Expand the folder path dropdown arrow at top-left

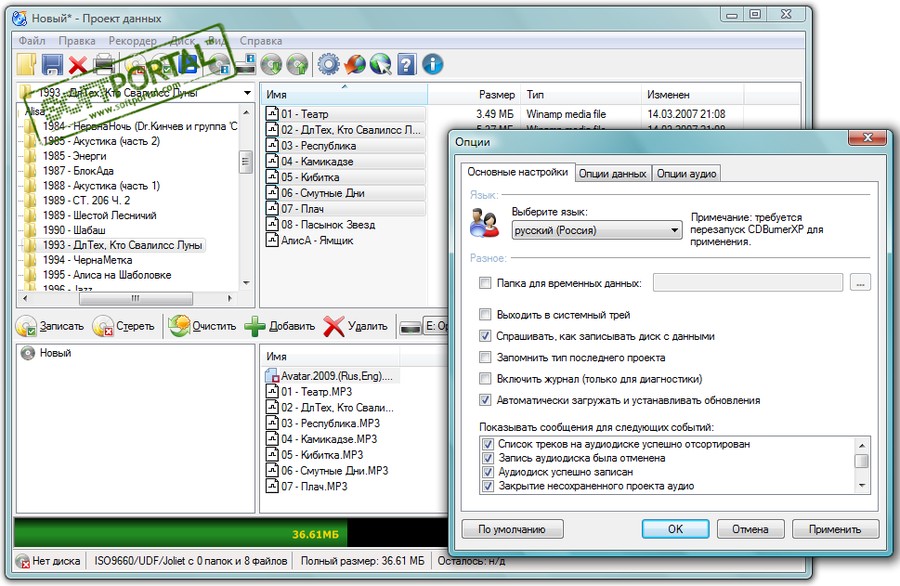(x=247, y=92)
